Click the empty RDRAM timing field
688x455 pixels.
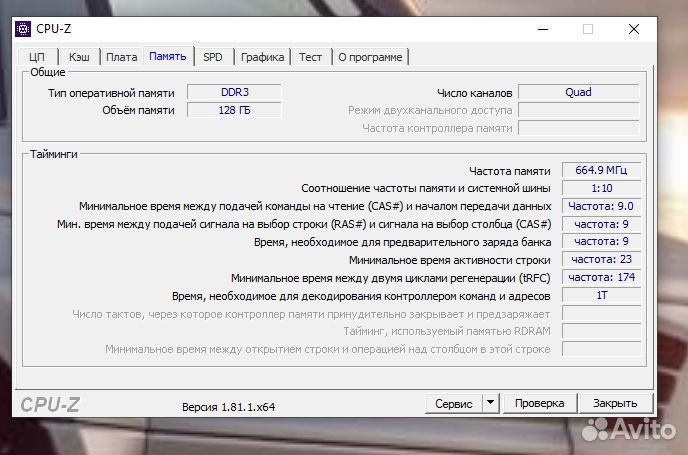[x=601, y=331]
